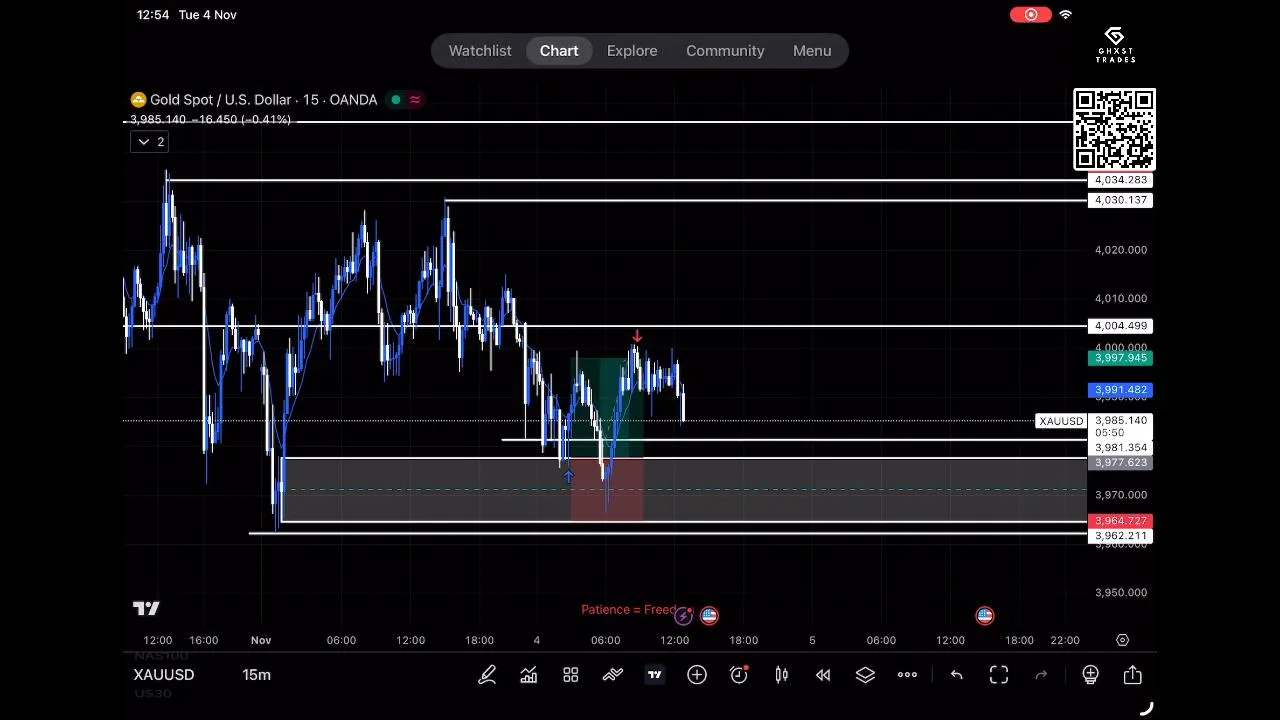Redo the last chart action
The width and height of the screenshot is (1280, 720).
[x=1041, y=675]
